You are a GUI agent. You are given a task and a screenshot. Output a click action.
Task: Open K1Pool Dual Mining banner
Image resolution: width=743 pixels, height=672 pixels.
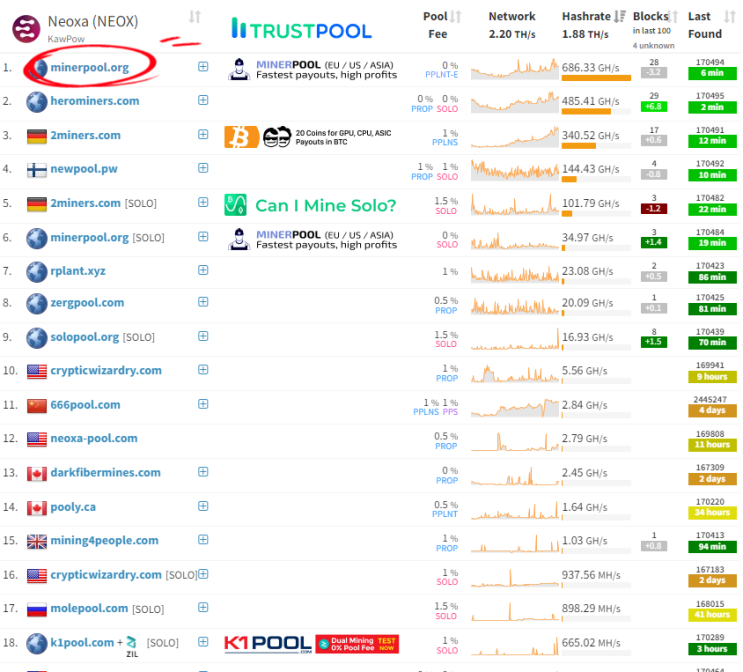click(x=311, y=644)
